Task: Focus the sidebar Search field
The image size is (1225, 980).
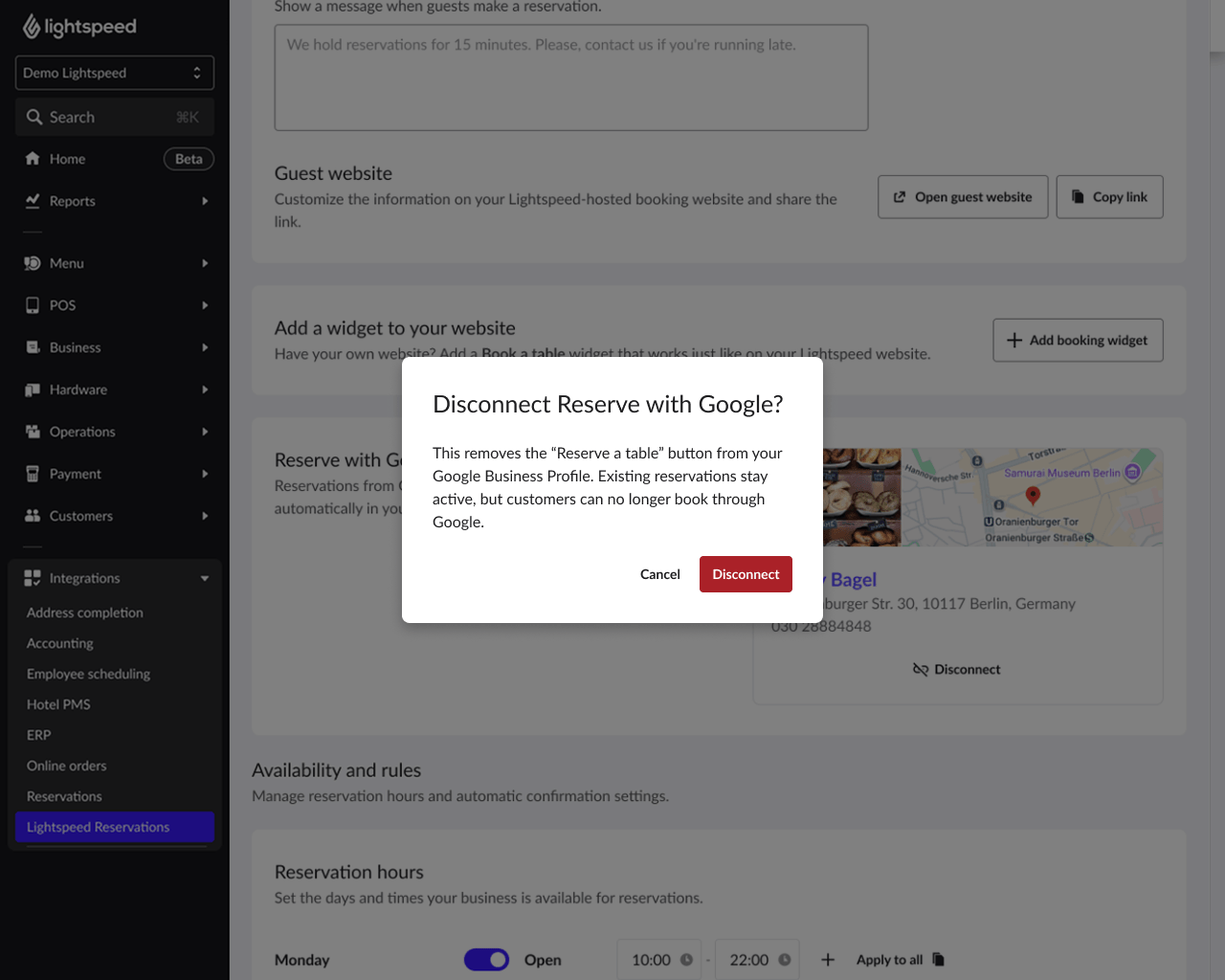Action: tap(115, 117)
